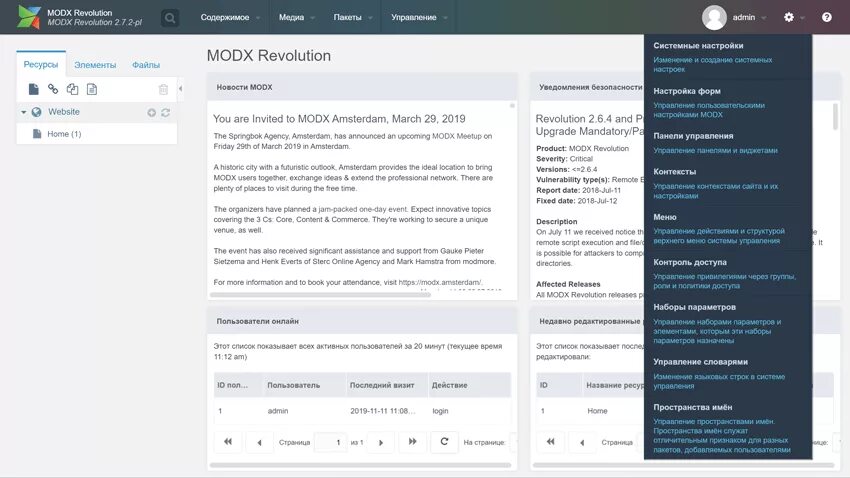Screen dimensions: 850x478
Task: Open the modx.amsterdam link in news
Action: pos(440,282)
